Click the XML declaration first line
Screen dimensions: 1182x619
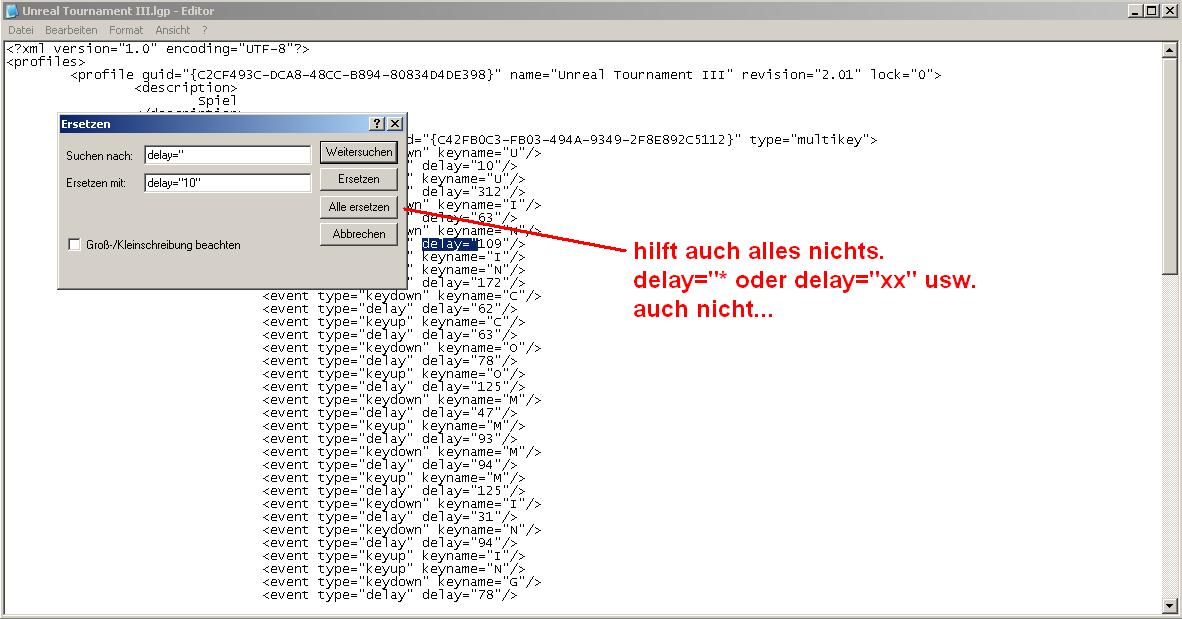point(158,49)
